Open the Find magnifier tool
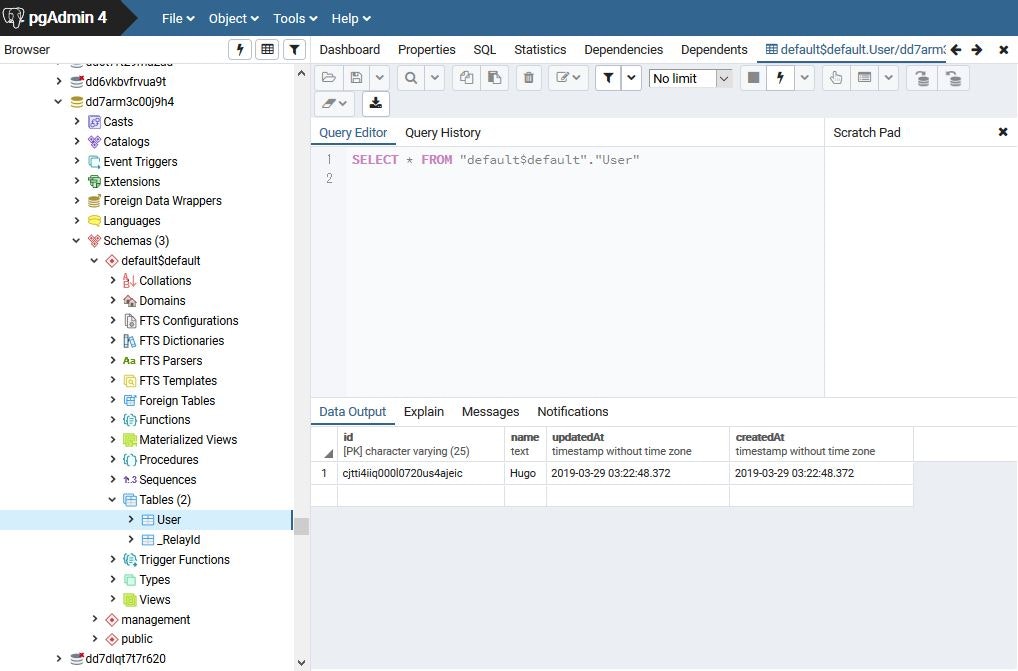Screen dimensions: 1018x671 (411, 78)
